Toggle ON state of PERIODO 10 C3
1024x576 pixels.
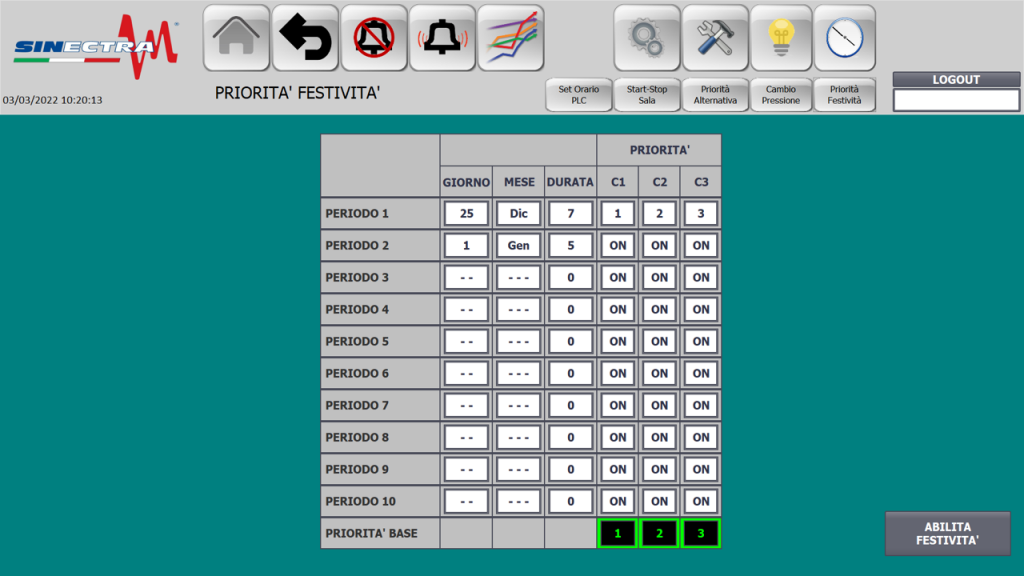[x=701, y=502]
